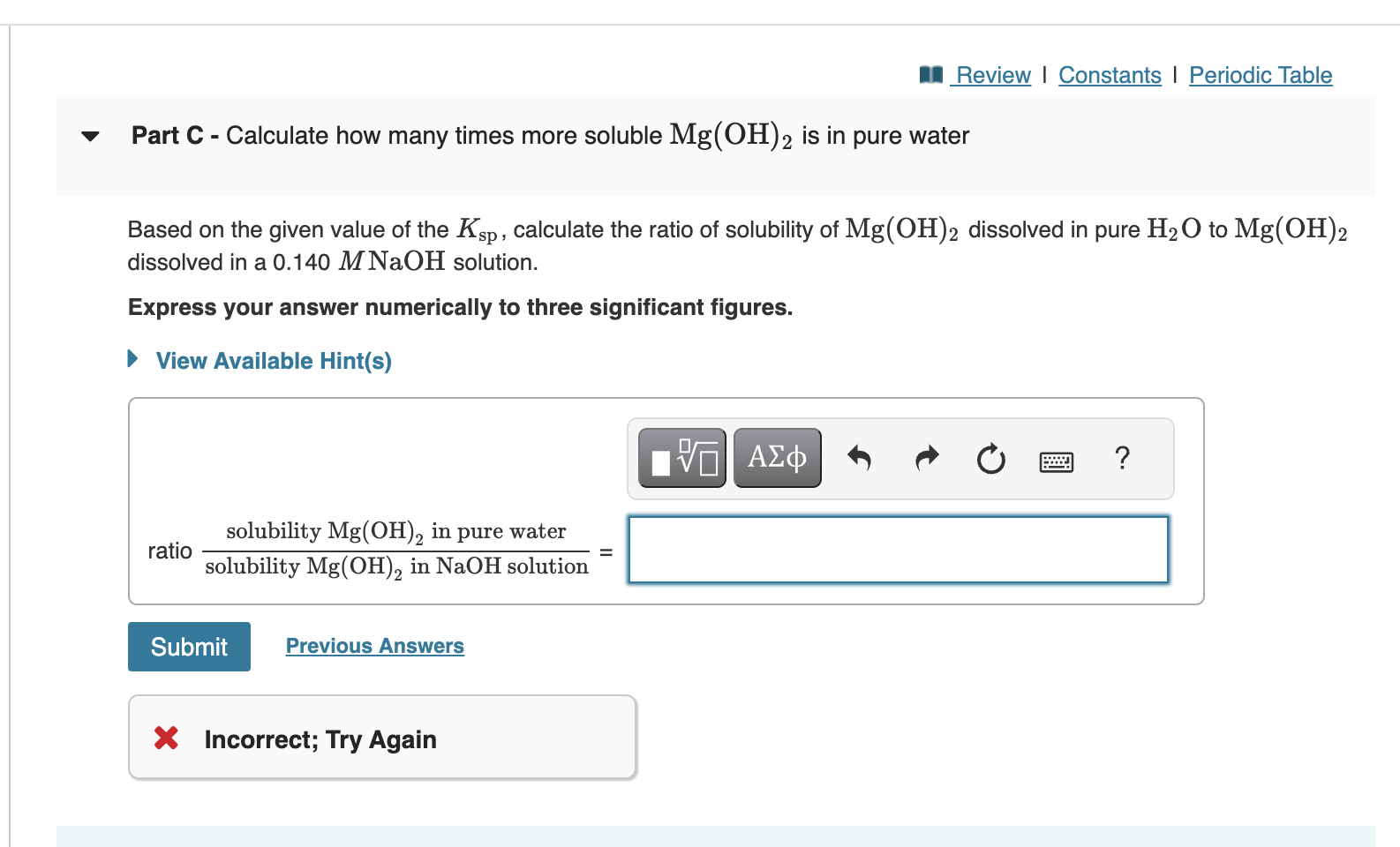Open the math template palette in the equation toolbar
The height and width of the screenshot is (847, 1400).
(x=681, y=457)
